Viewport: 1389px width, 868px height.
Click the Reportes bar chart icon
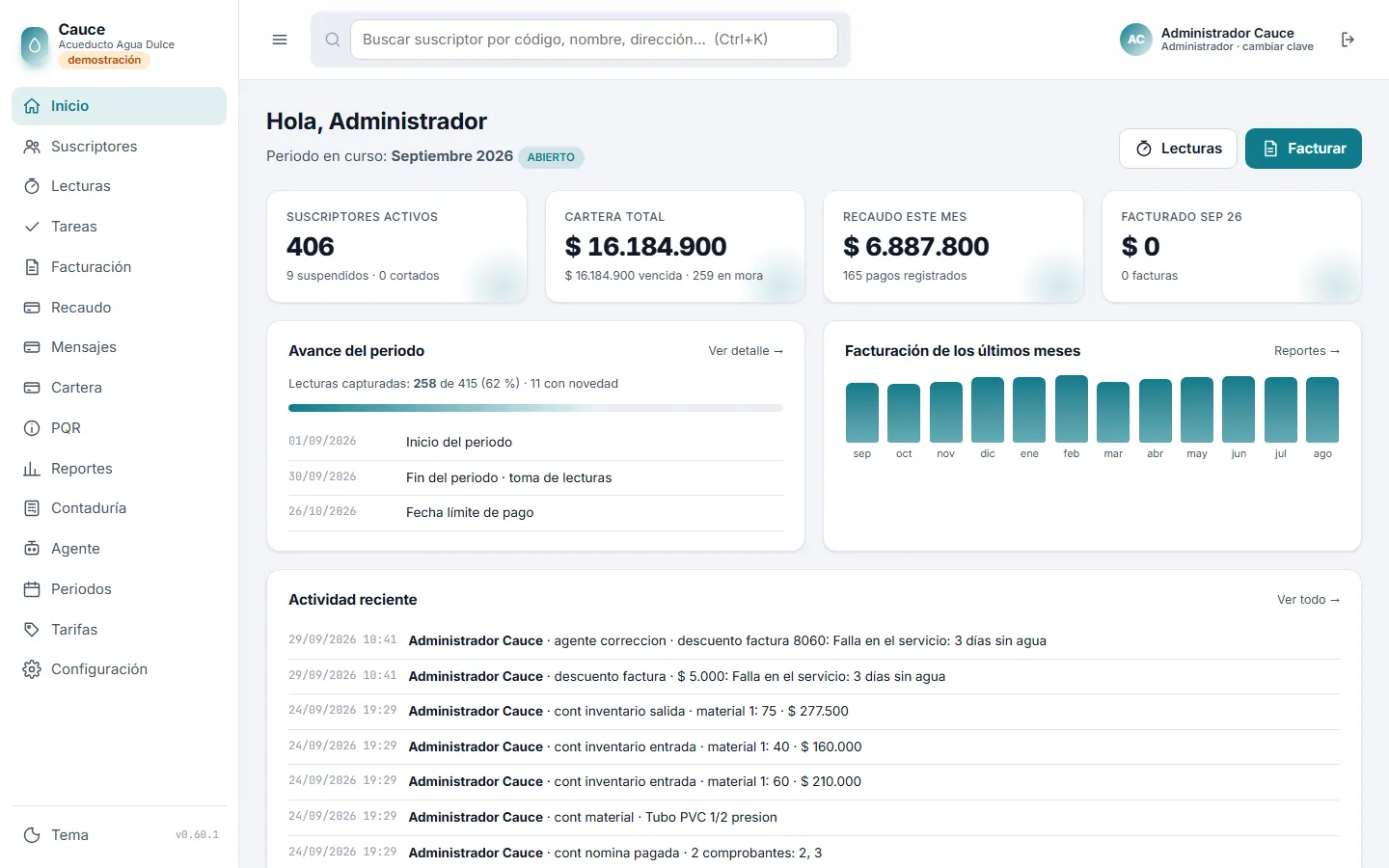click(x=32, y=469)
